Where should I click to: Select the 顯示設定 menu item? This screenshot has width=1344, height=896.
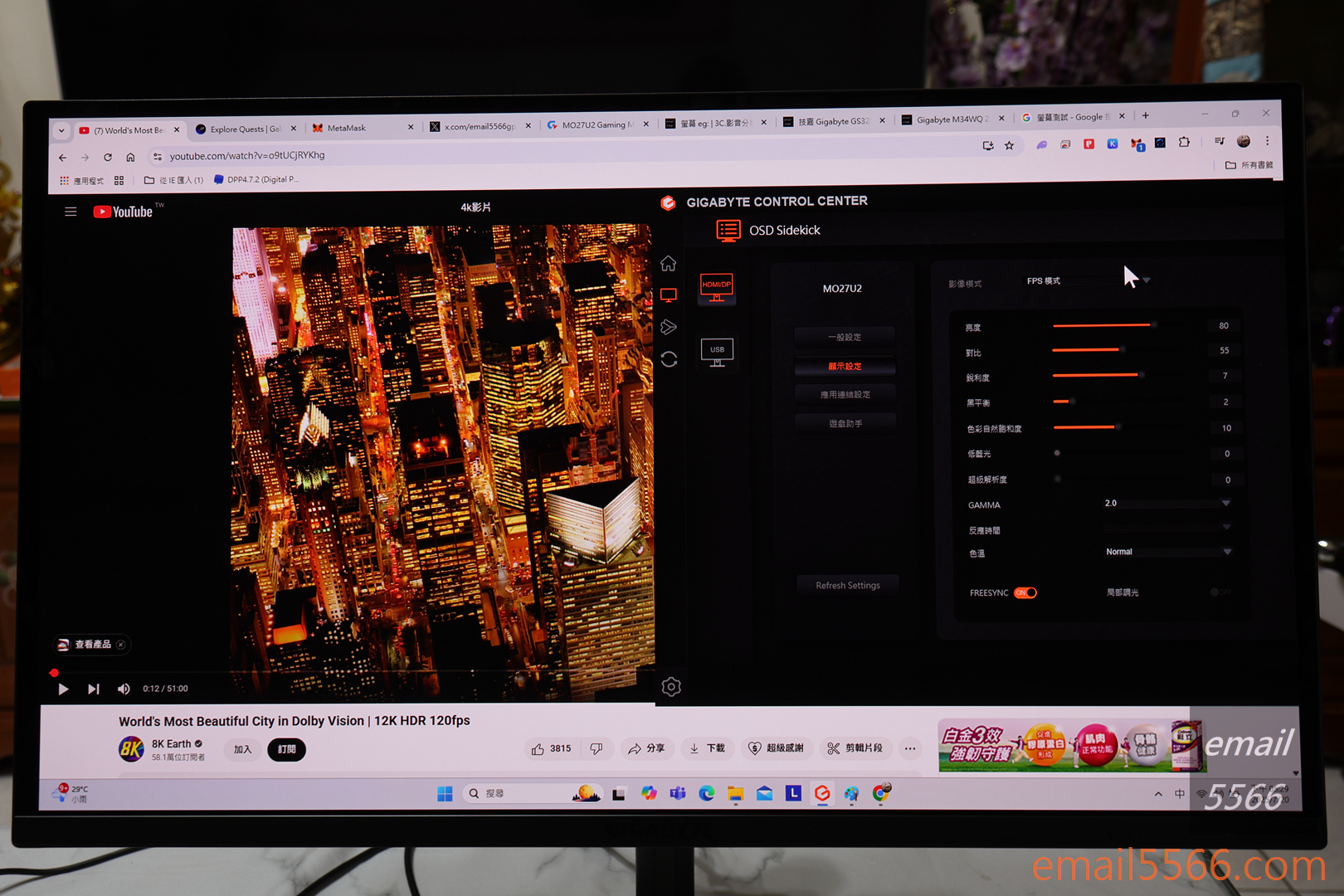[x=845, y=366]
